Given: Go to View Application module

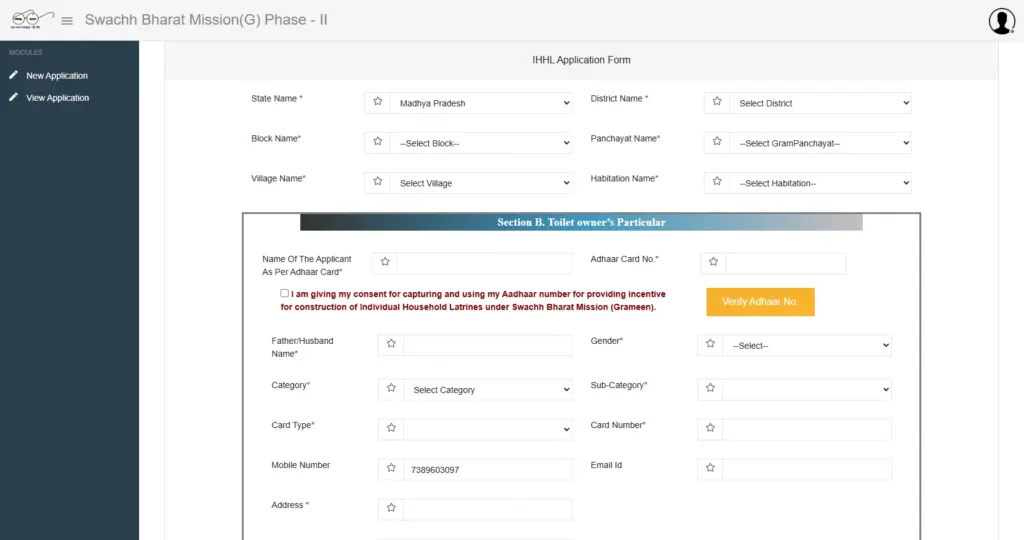Looking at the screenshot, I should (57, 98).
